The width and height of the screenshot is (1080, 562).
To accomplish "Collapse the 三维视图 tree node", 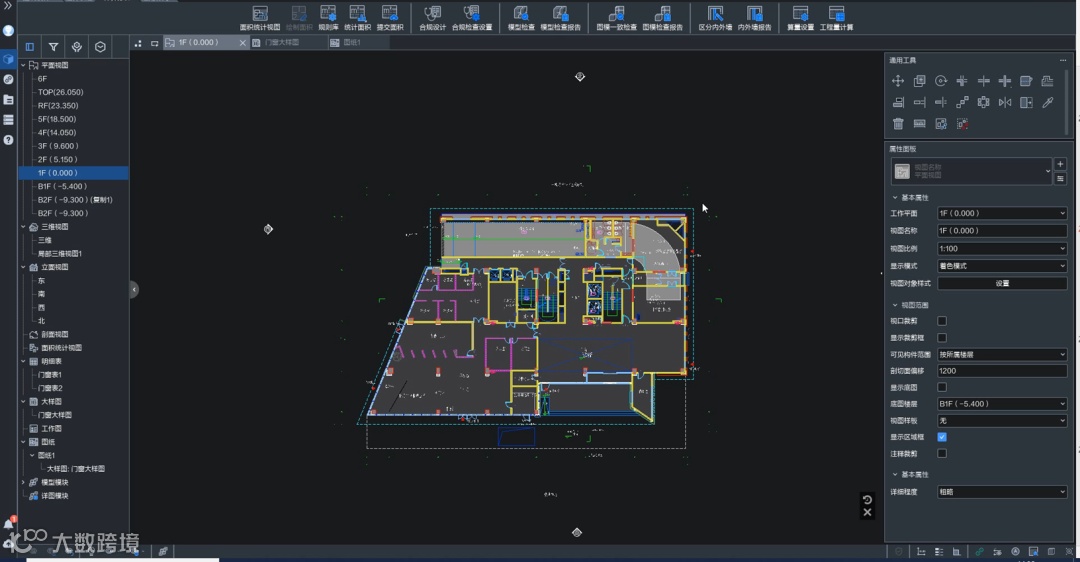I will pyautogui.click(x=23, y=227).
